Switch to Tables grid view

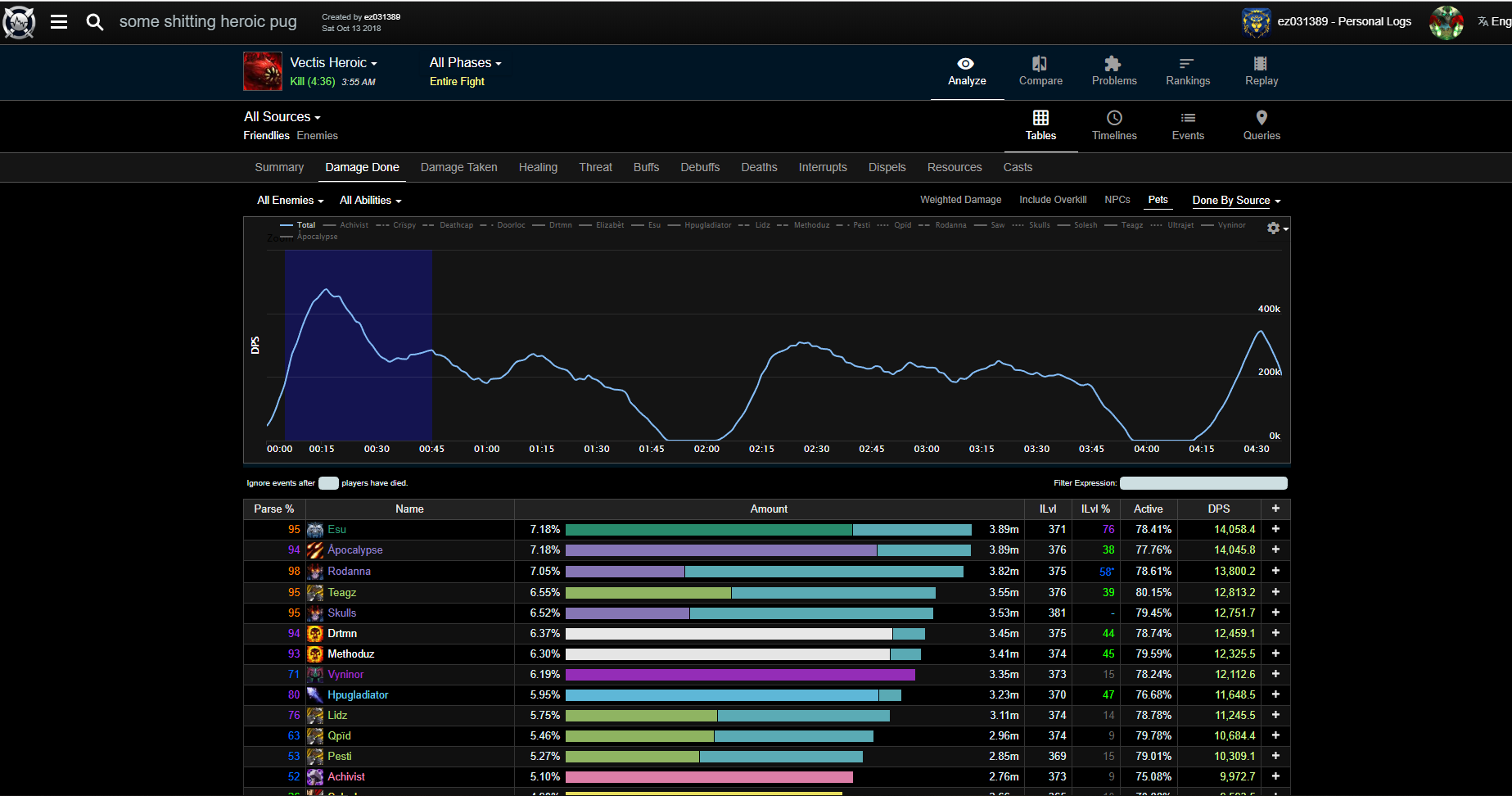coord(1040,118)
